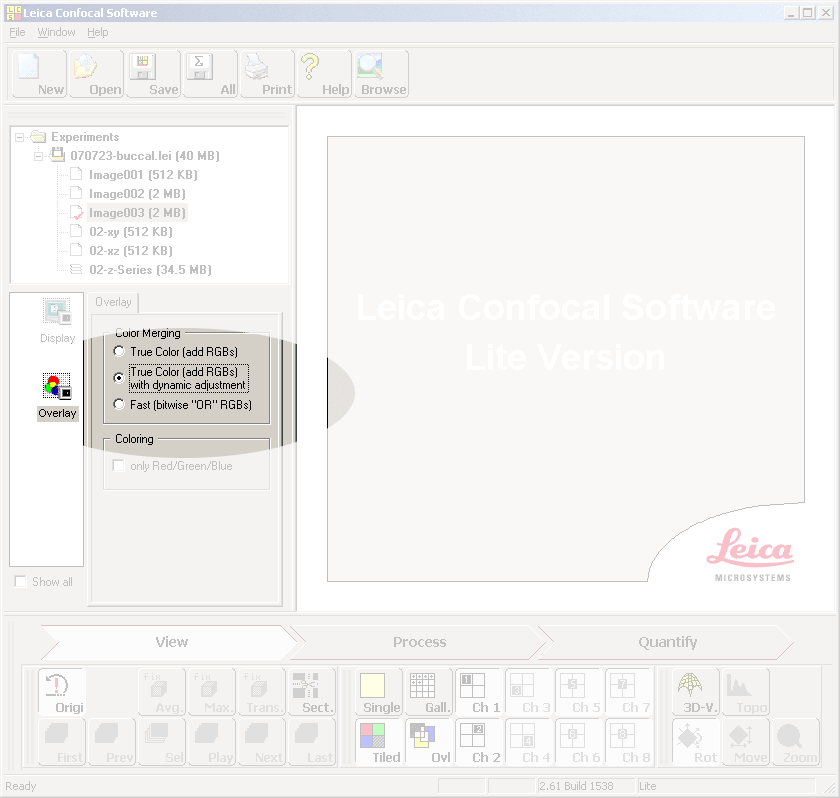This screenshot has width=840, height=798.
Task: Go to the Quantify workflow step
Action: point(668,642)
